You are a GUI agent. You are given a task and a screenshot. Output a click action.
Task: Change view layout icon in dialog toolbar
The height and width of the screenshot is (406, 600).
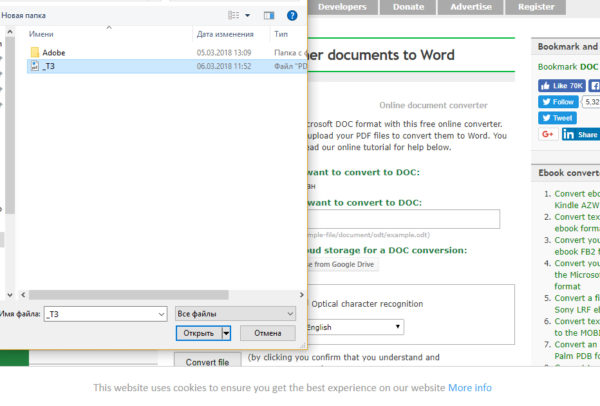[233, 15]
